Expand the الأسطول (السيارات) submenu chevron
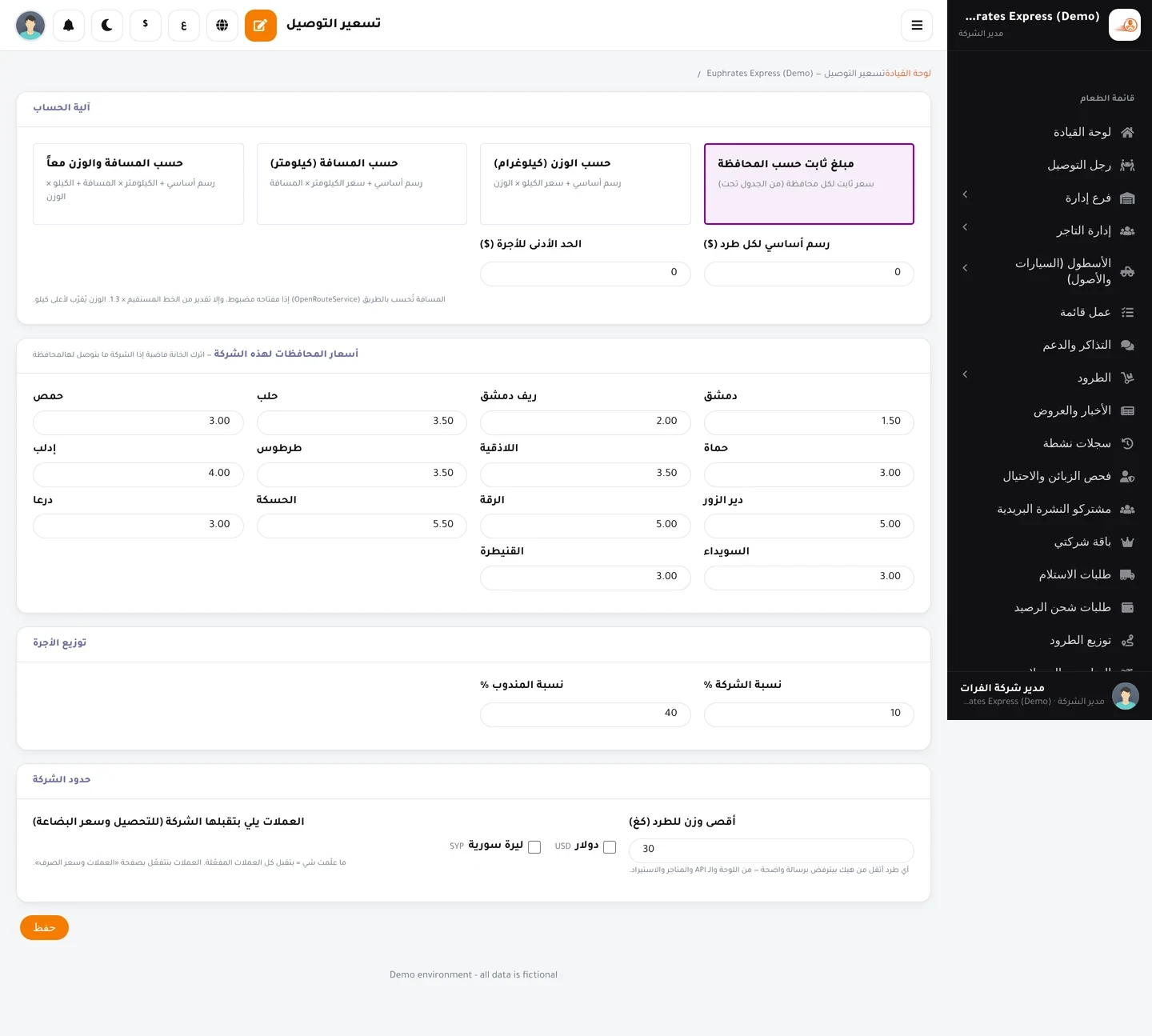This screenshot has width=1152, height=1036. 965,268
